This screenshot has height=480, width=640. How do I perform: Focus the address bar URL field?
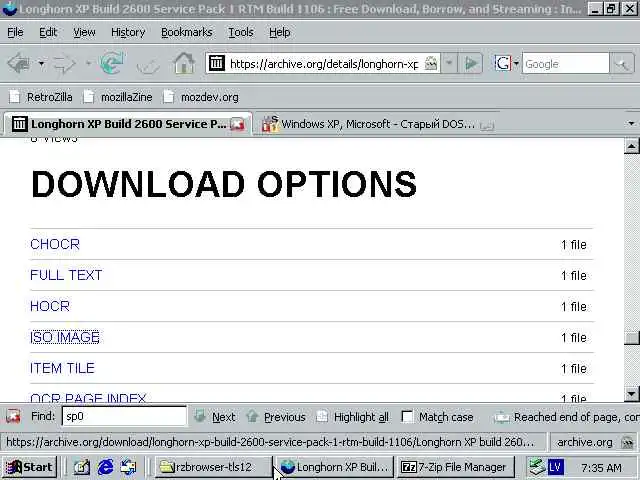(x=324, y=64)
